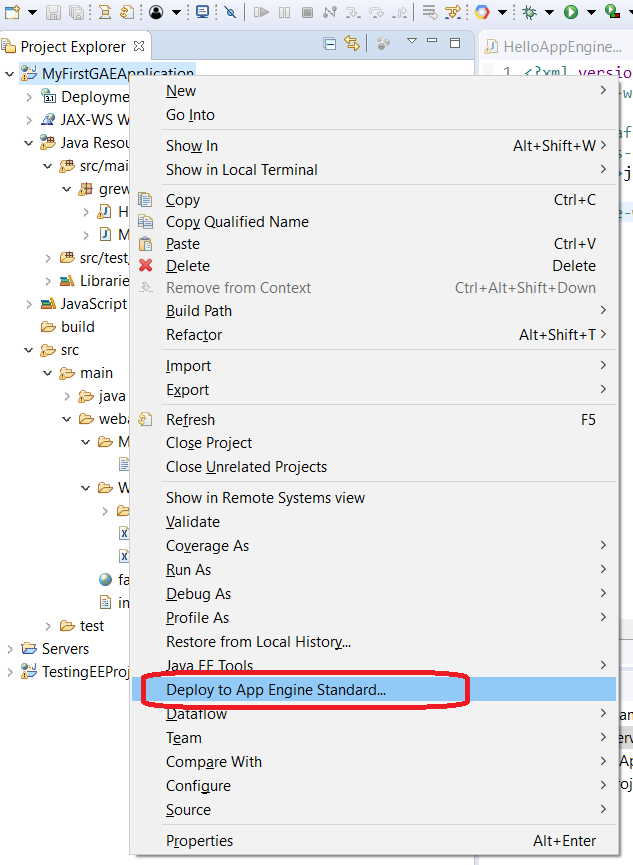Select Deploy to App Engine Standard
The image size is (633, 865).
pos(276,690)
